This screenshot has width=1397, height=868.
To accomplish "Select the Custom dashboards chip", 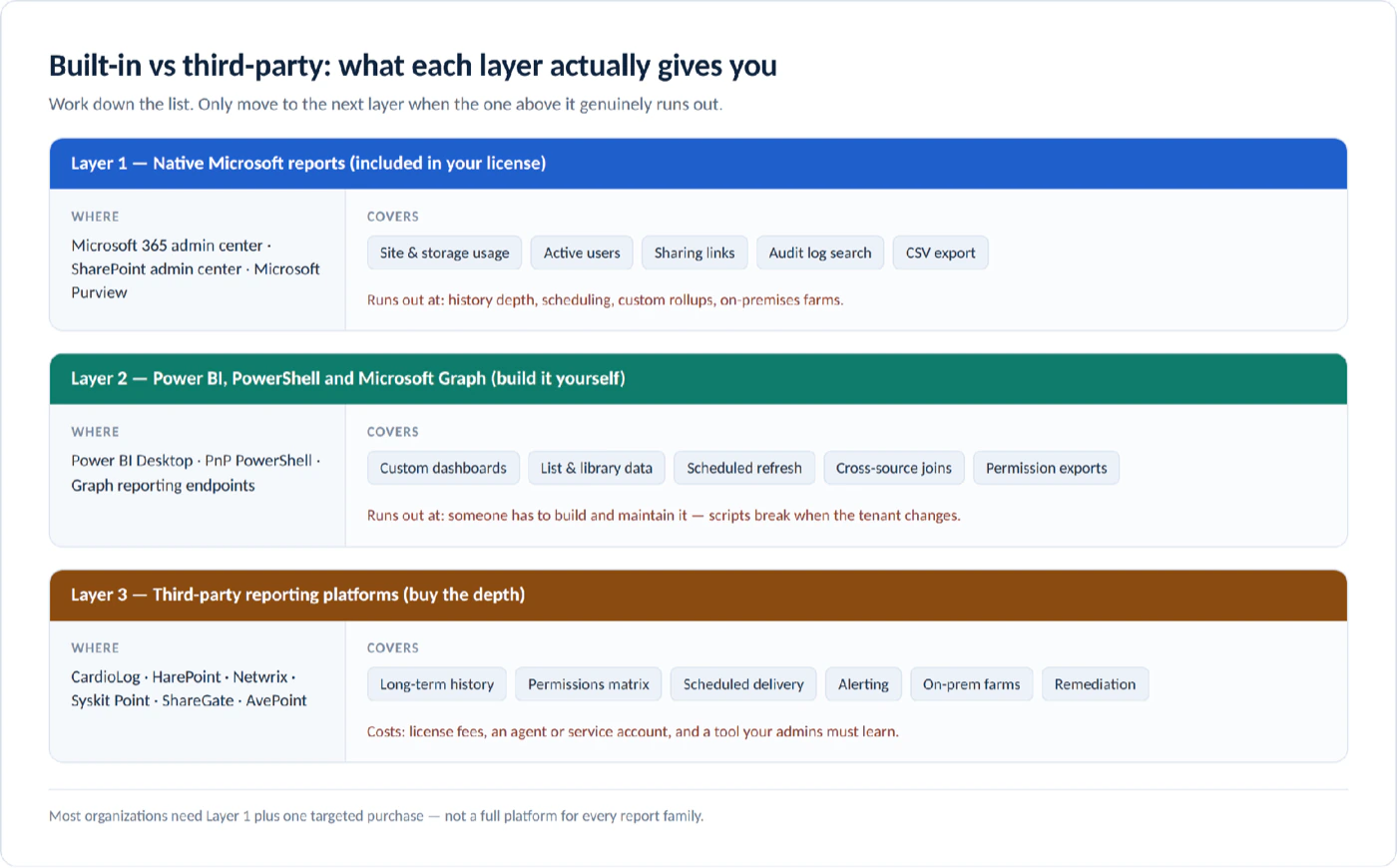I will 443,468.
